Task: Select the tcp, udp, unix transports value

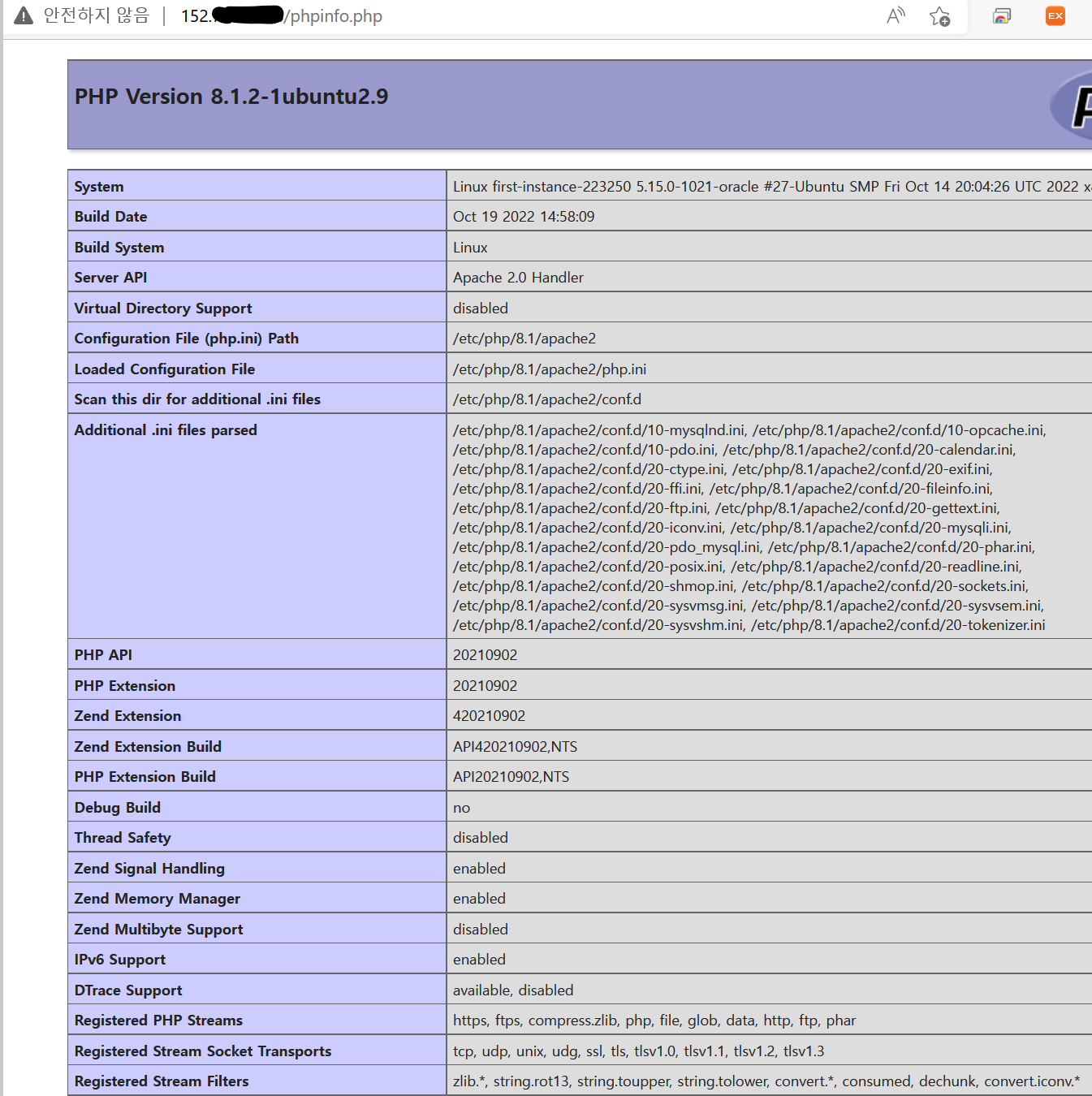Action: tap(638, 1051)
